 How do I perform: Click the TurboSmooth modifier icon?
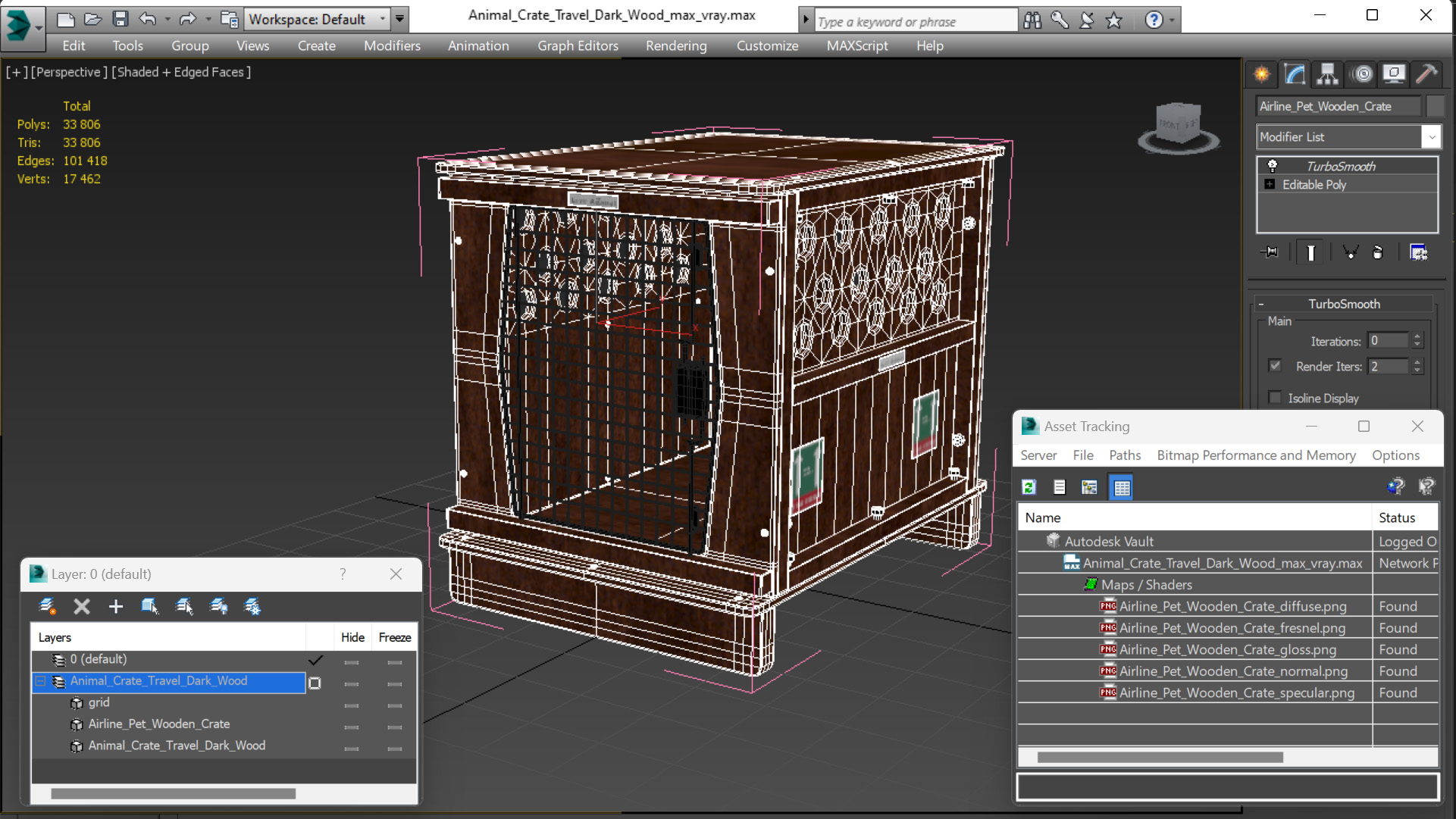click(1272, 165)
